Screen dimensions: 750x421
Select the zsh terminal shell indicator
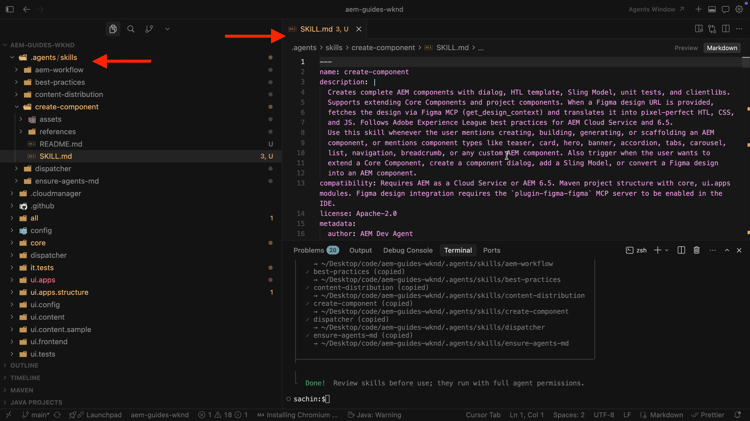click(636, 250)
